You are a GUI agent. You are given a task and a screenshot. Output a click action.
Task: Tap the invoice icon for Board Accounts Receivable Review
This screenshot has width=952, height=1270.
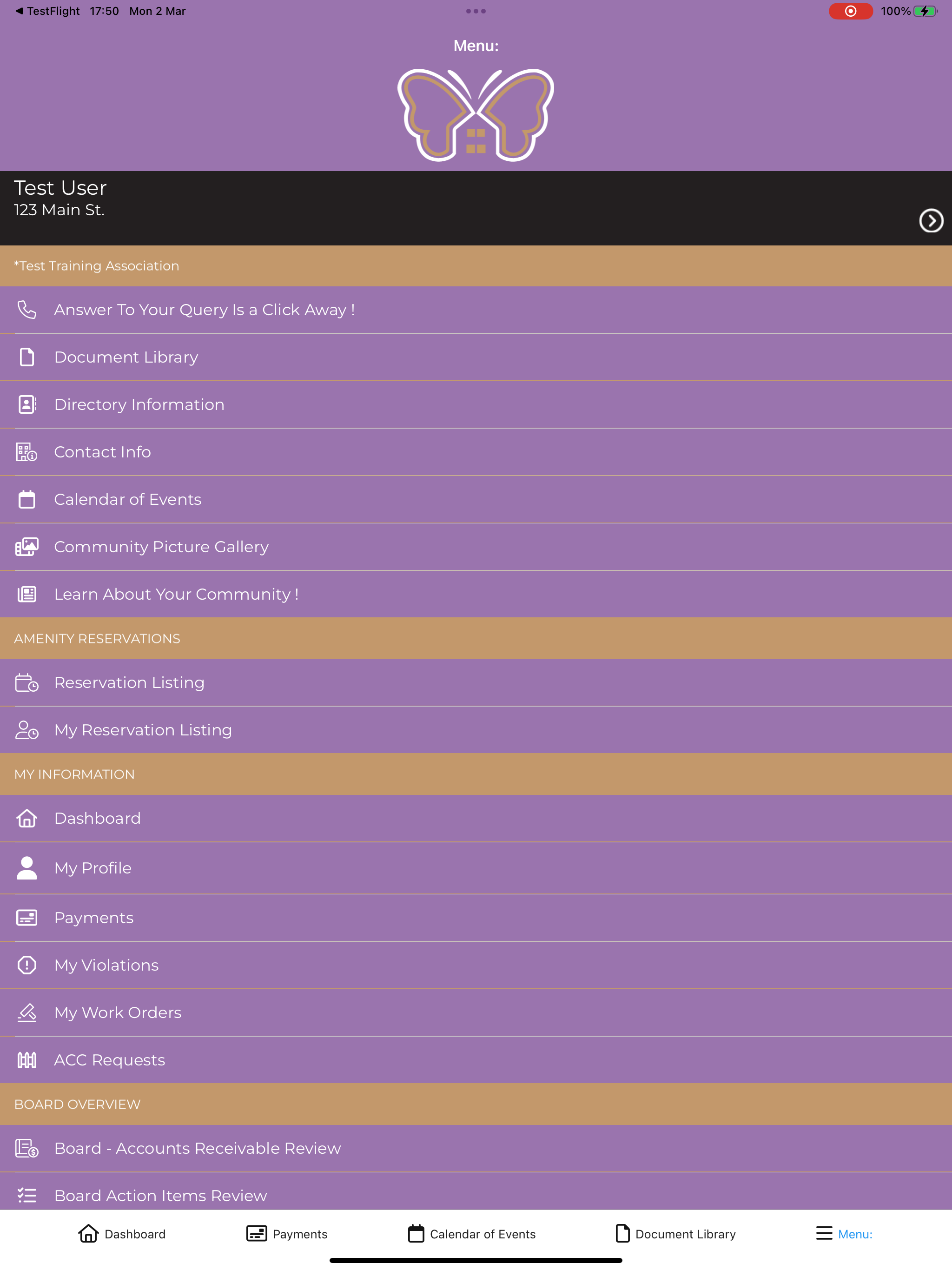(x=26, y=1148)
